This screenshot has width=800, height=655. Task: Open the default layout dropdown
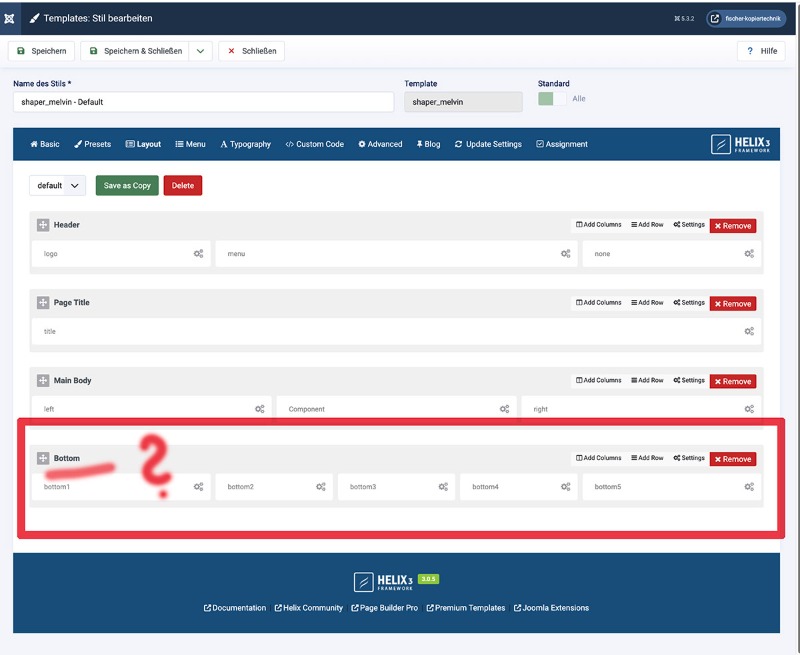[x=59, y=186]
